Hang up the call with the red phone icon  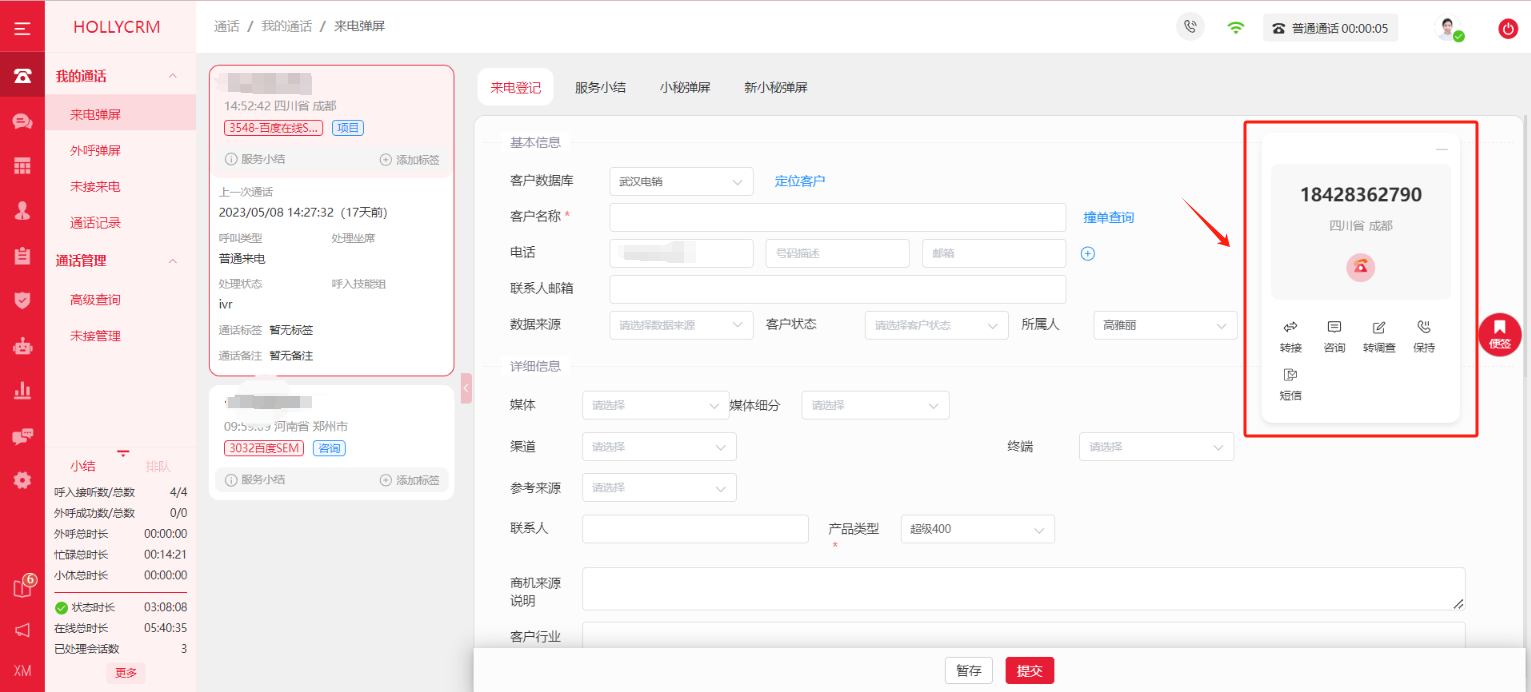point(1360,267)
